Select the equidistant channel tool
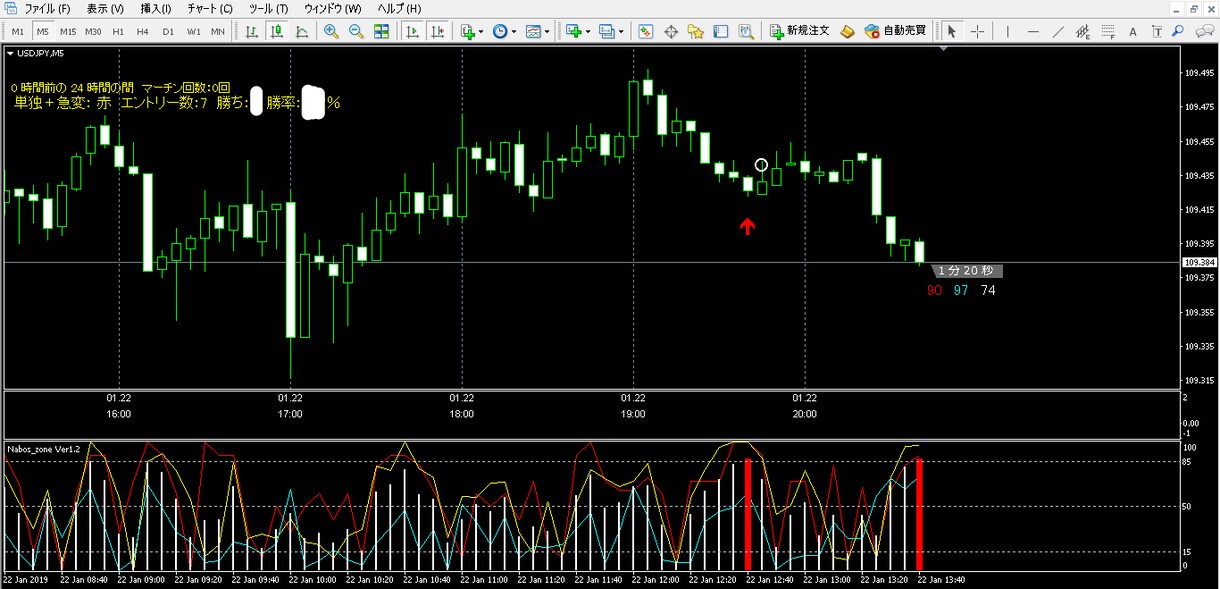This screenshot has width=1220, height=589. (x=1083, y=31)
